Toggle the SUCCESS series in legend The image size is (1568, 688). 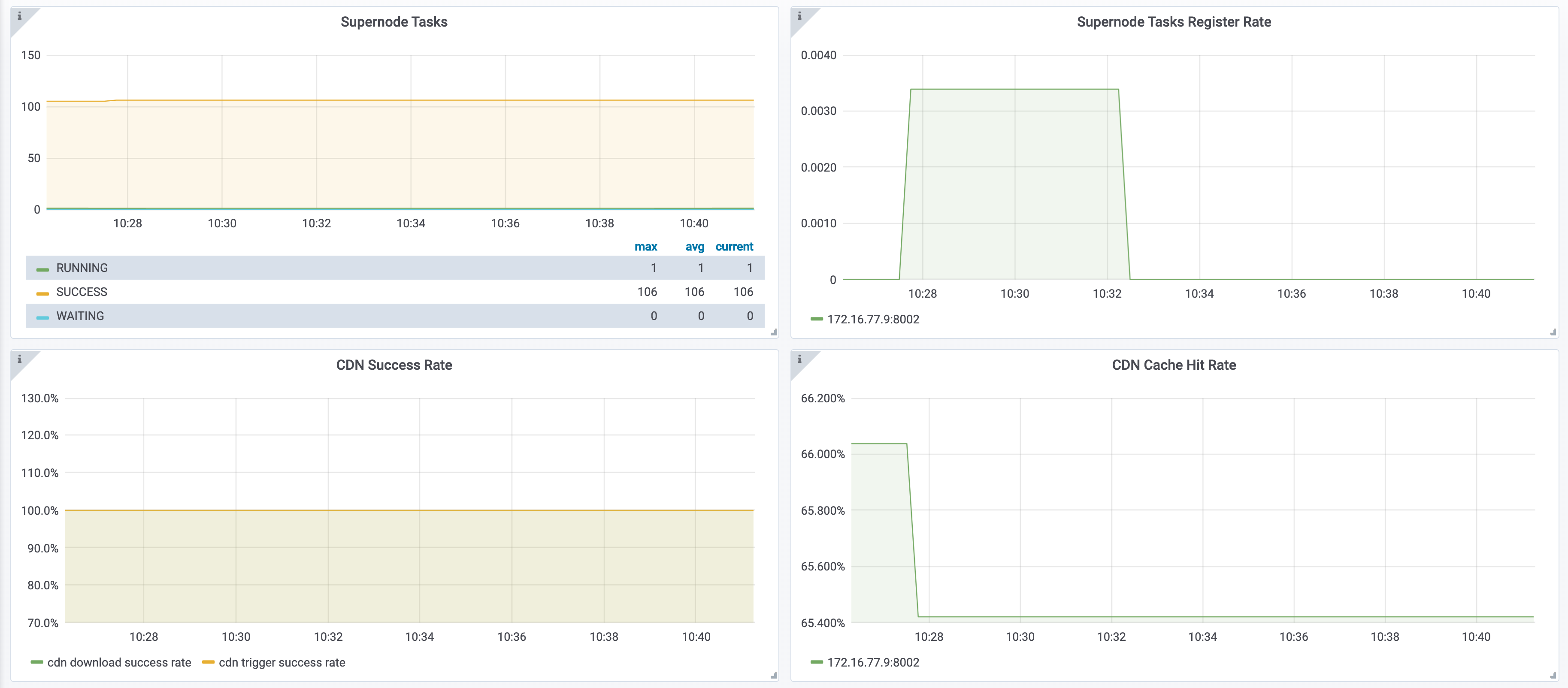pos(82,292)
